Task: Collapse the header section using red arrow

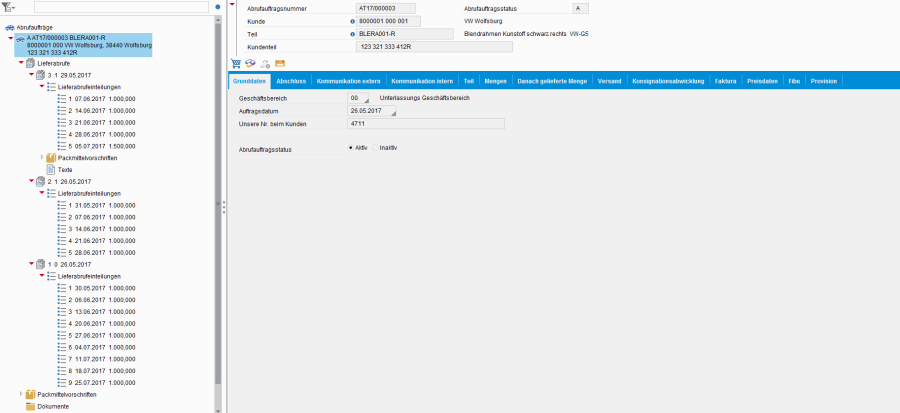Action: [232, 4]
